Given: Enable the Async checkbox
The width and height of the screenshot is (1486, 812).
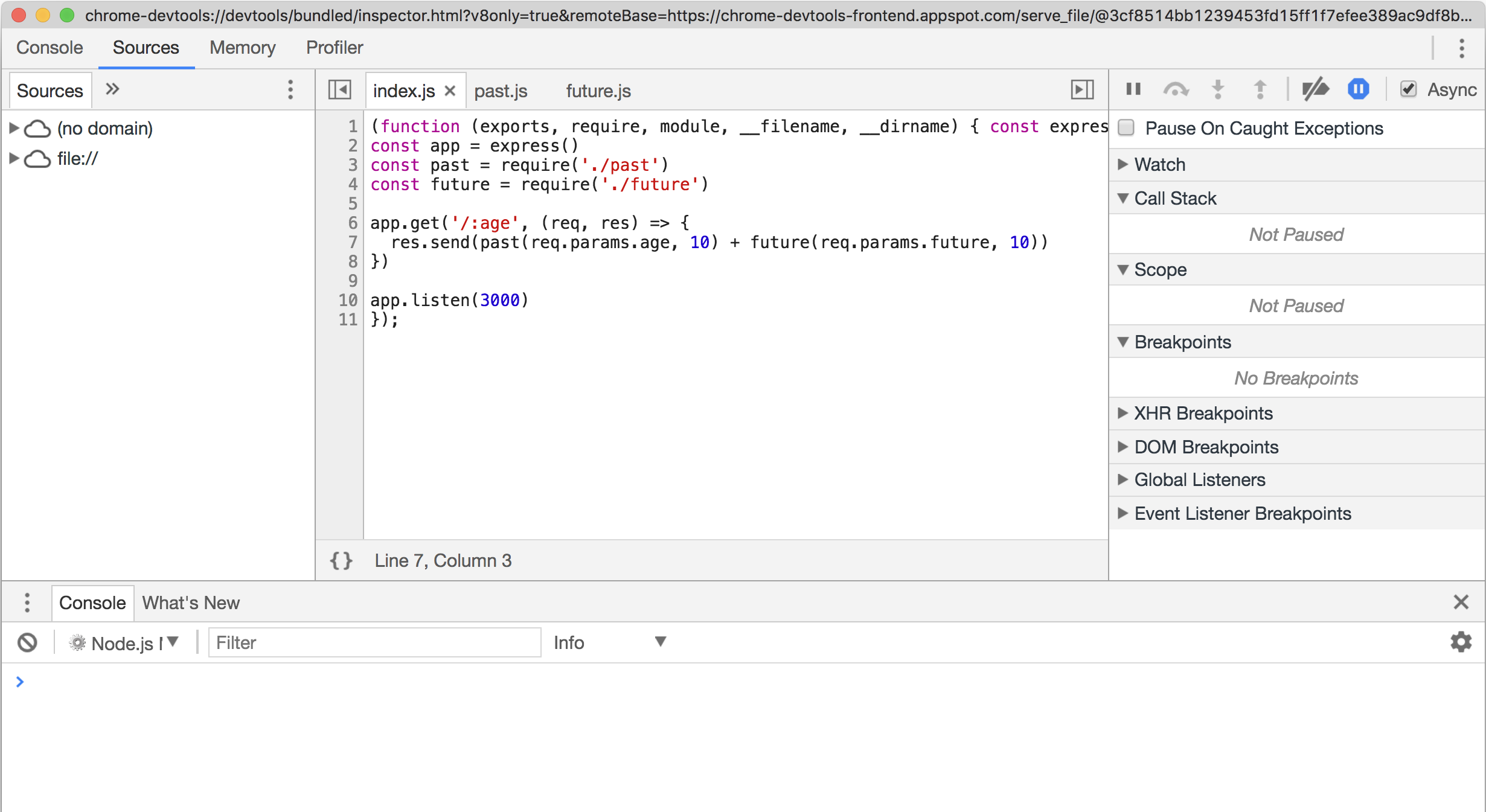Looking at the screenshot, I should point(1408,89).
